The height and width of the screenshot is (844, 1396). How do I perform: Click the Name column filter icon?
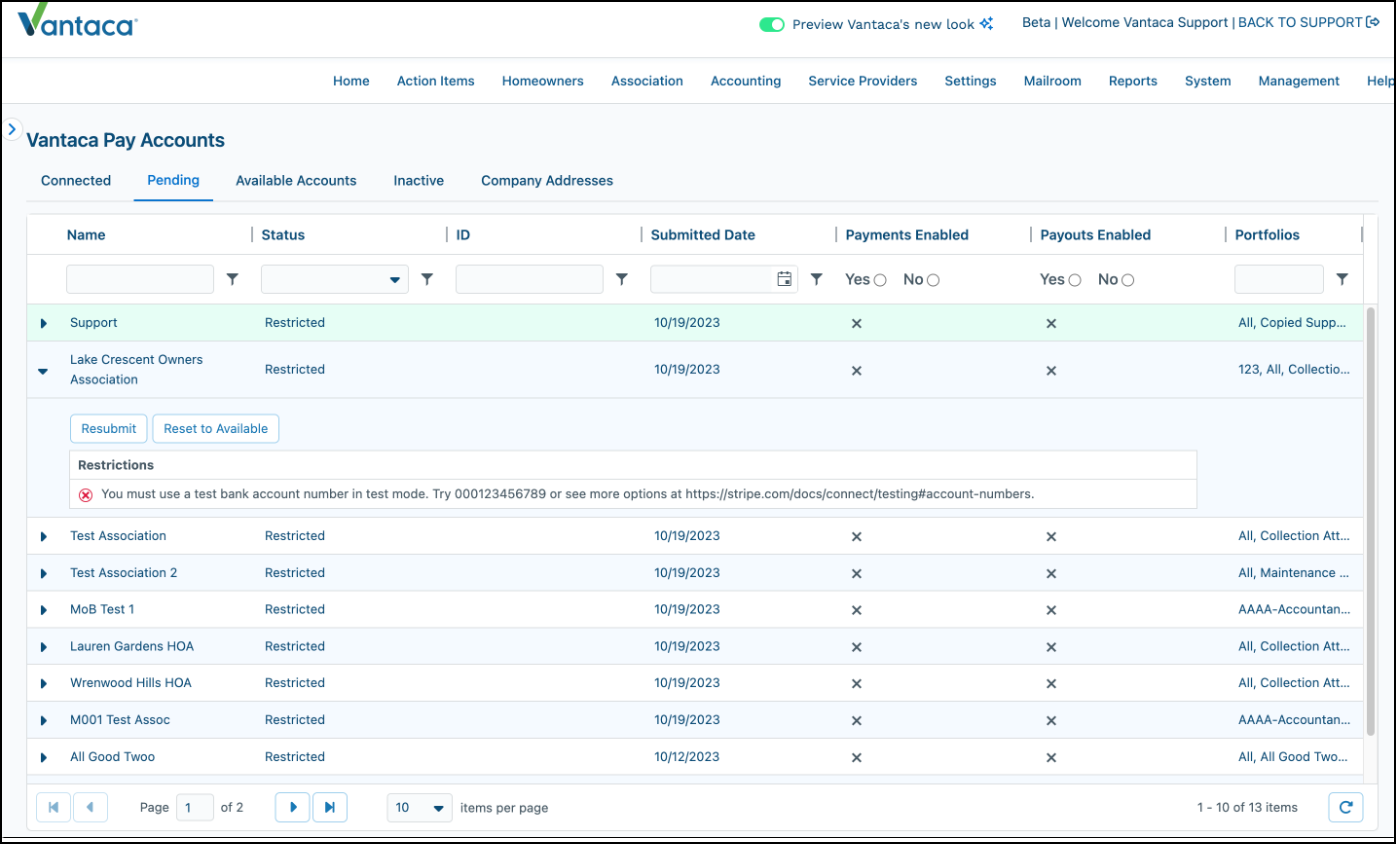[233, 280]
